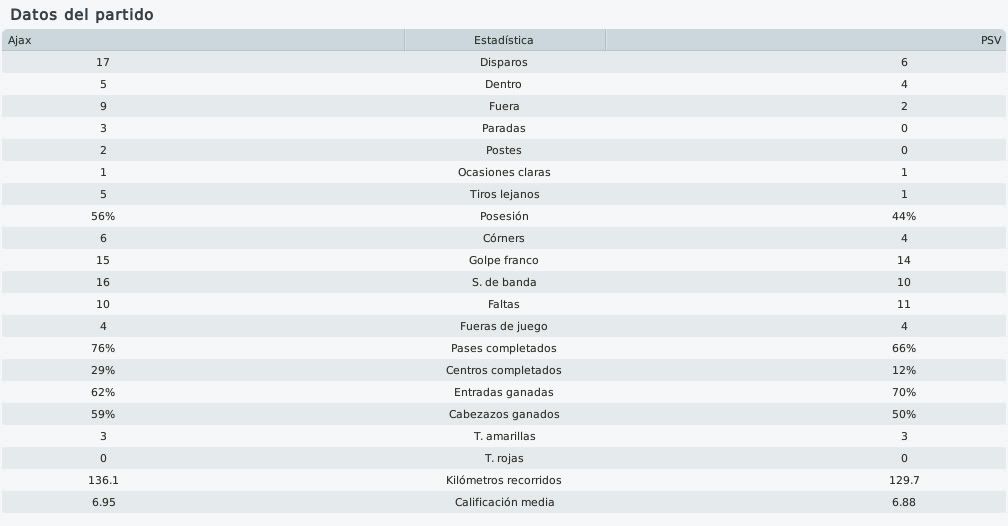Click the Fueras de juego label
The width and height of the screenshot is (1008, 526).
[504, 326]
